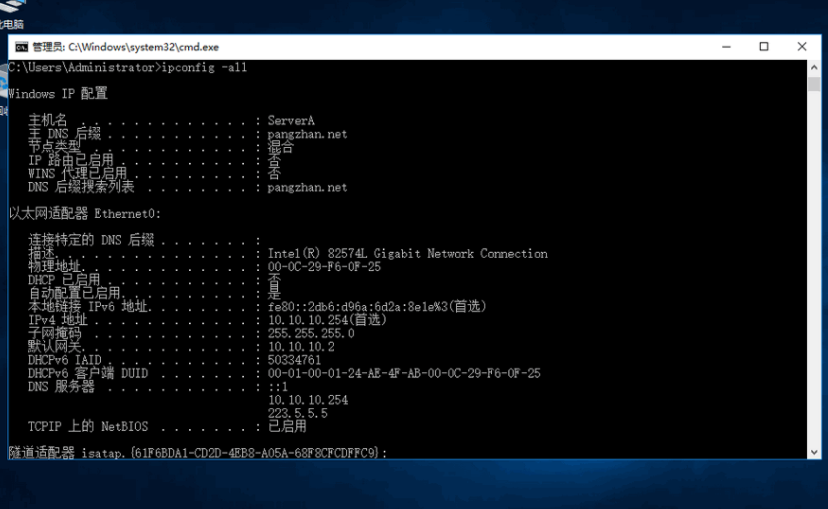This screenshot has width=828, height=509.
Task: Click the cmd.exe window title text
Action: tap(126, 47)
